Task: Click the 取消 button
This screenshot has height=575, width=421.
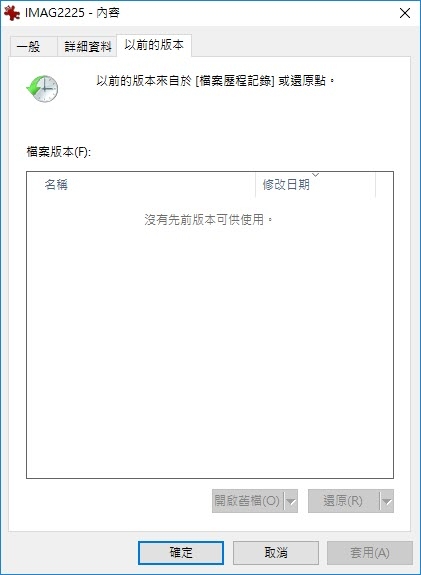Action: click(x=276, y=553)
